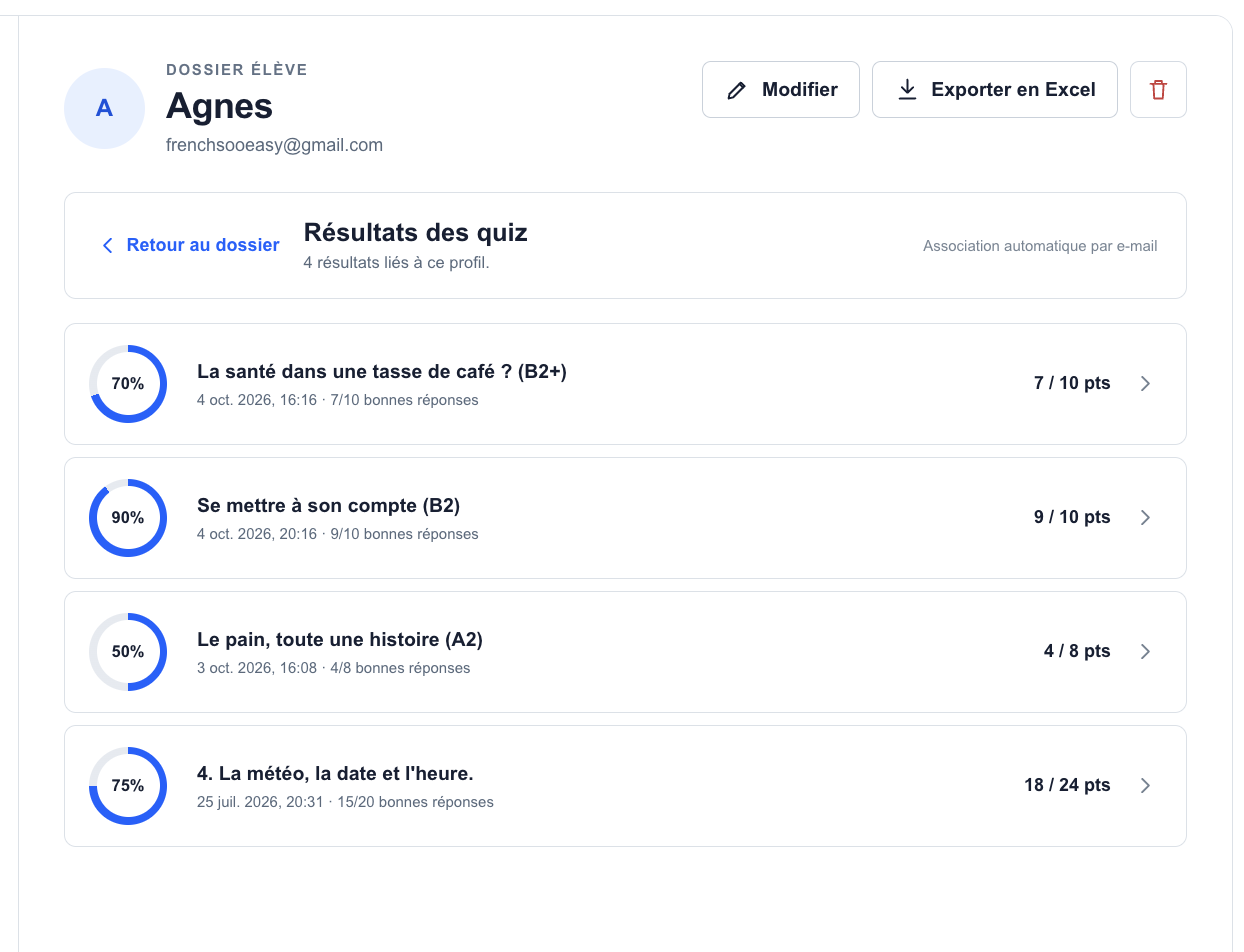Export results with Exporter en Excel
Screen dimensions: 1244x952
(x=995, y=90)
